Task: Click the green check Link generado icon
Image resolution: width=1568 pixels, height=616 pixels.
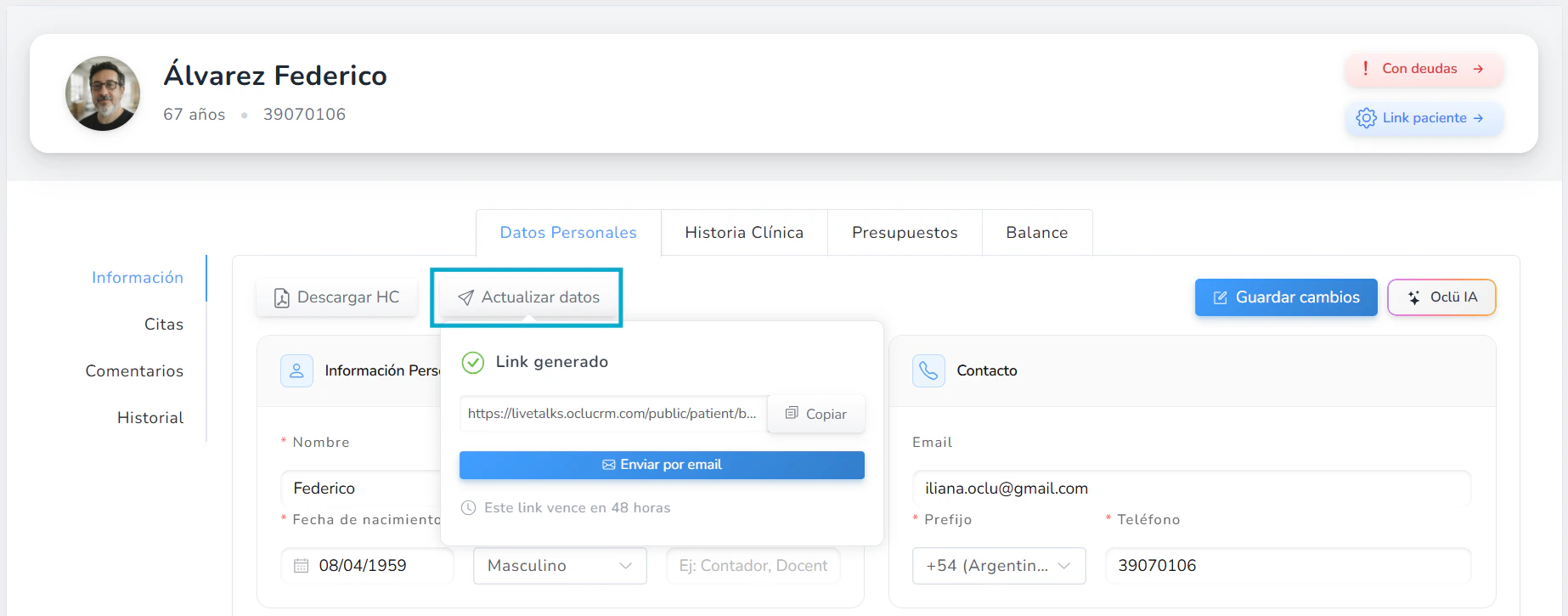Action: point(473,363)
